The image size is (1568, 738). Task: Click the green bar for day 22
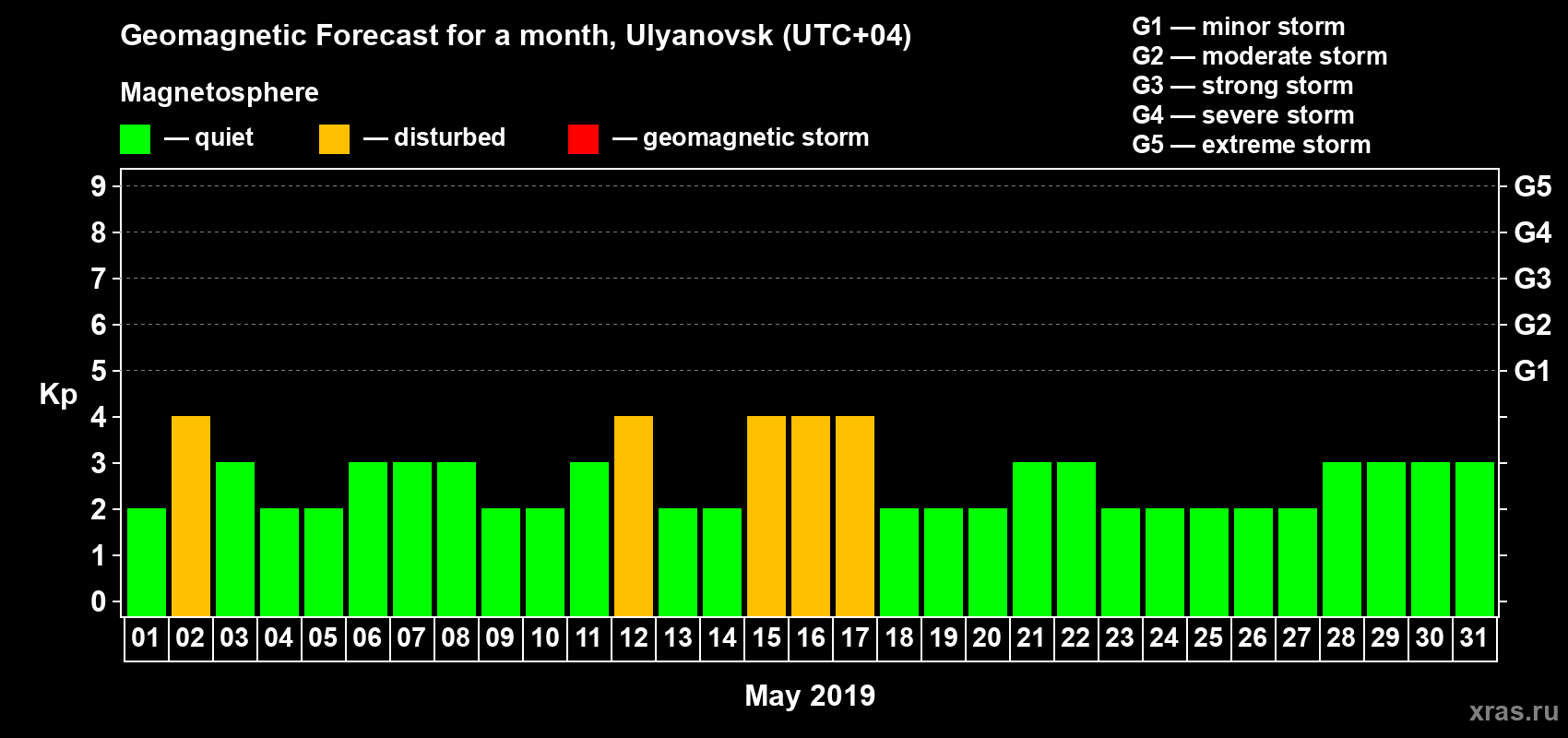(1076, 540)
